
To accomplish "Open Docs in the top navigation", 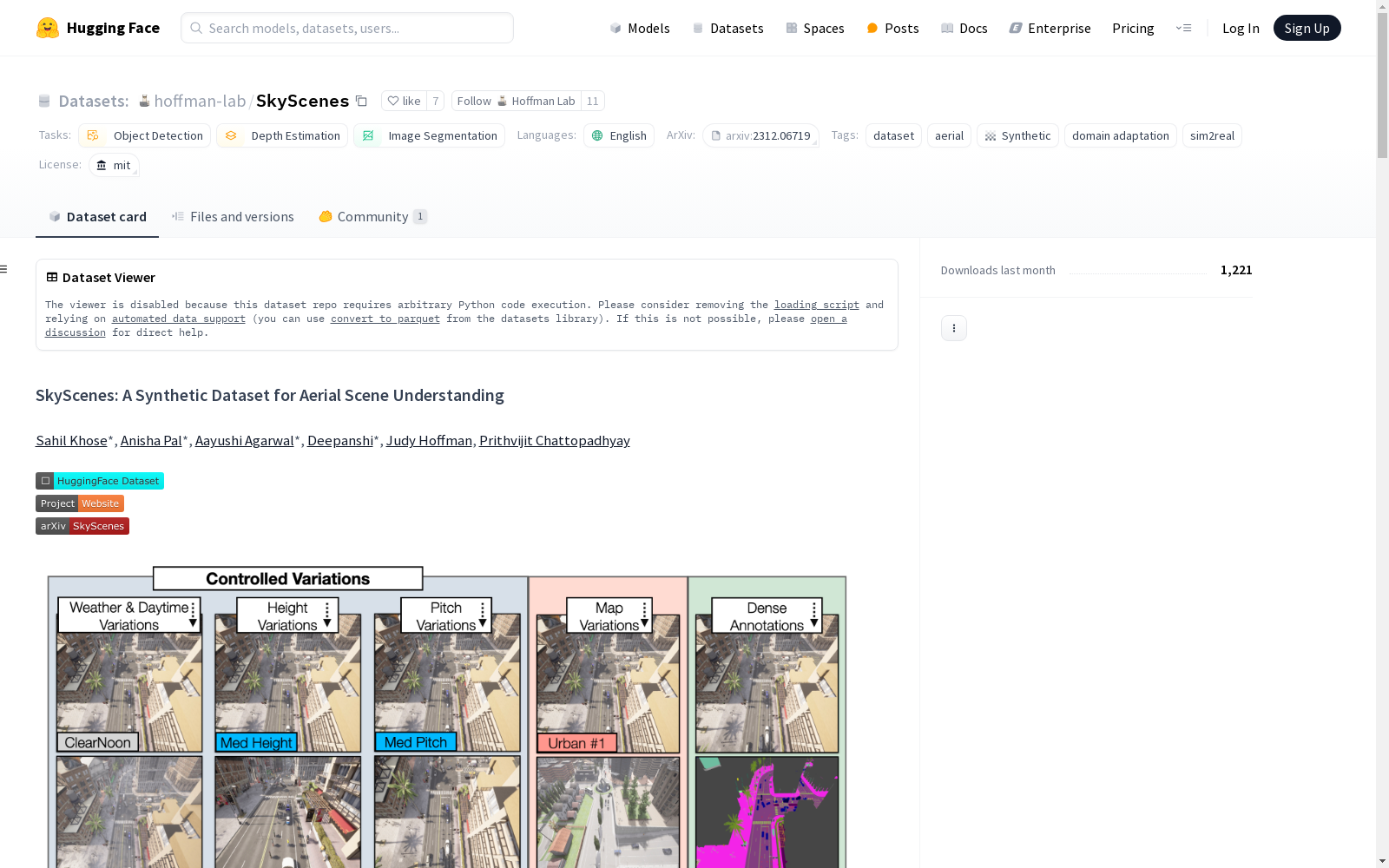I will point(964,28).
